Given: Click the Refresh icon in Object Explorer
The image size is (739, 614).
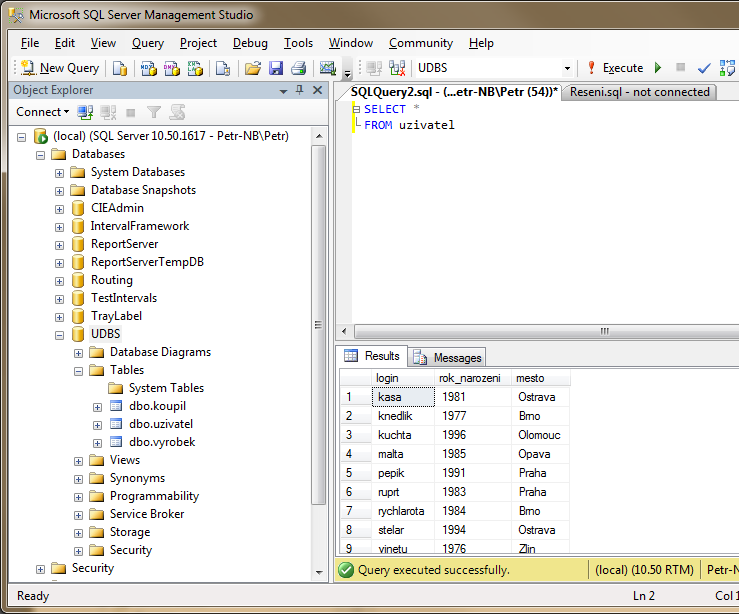Looking at the screenshot, I should point(177,112).
